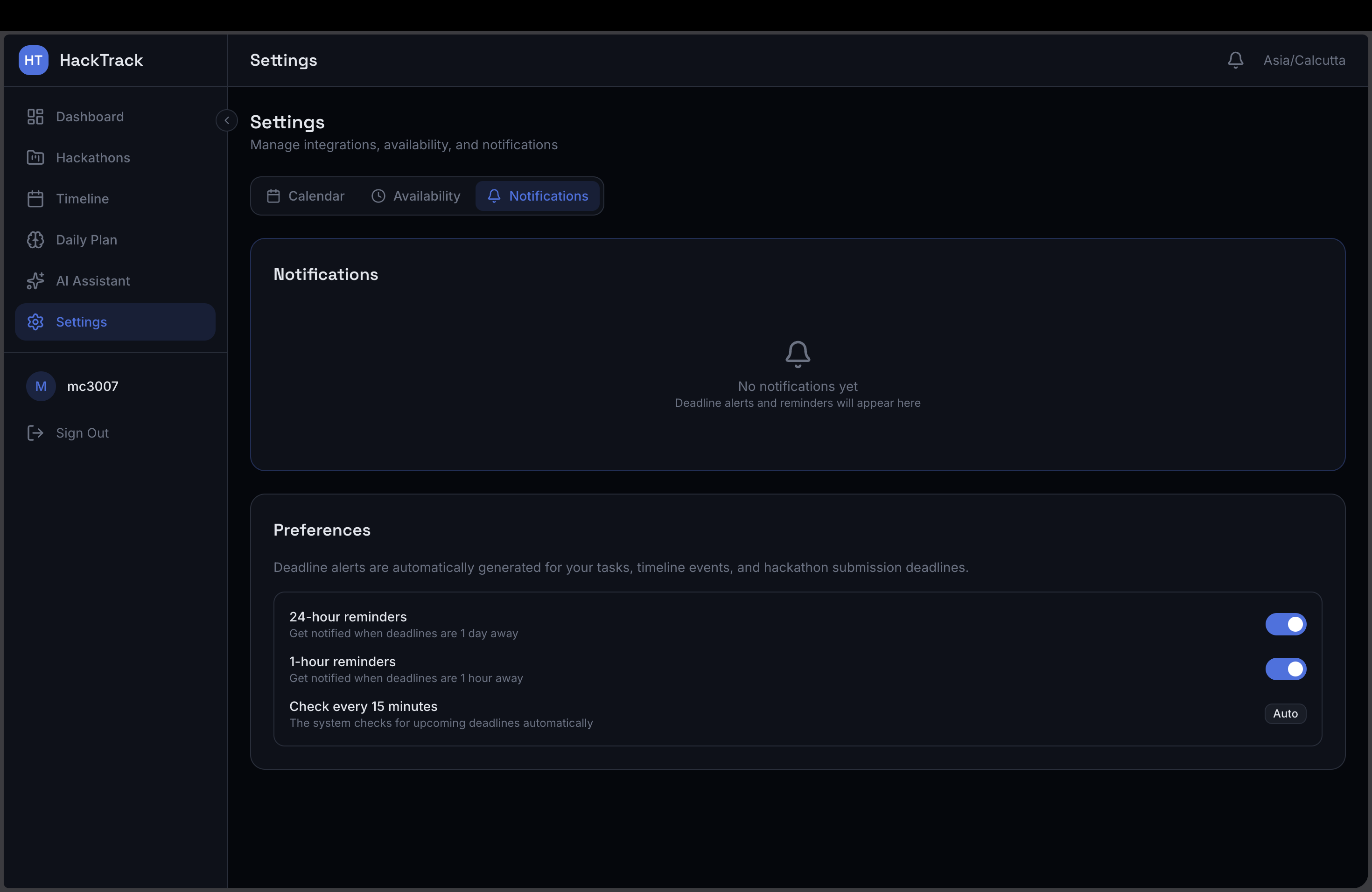
Task: Click the Auto badge for deadline checks
Action: click(x=1285, y=713)
